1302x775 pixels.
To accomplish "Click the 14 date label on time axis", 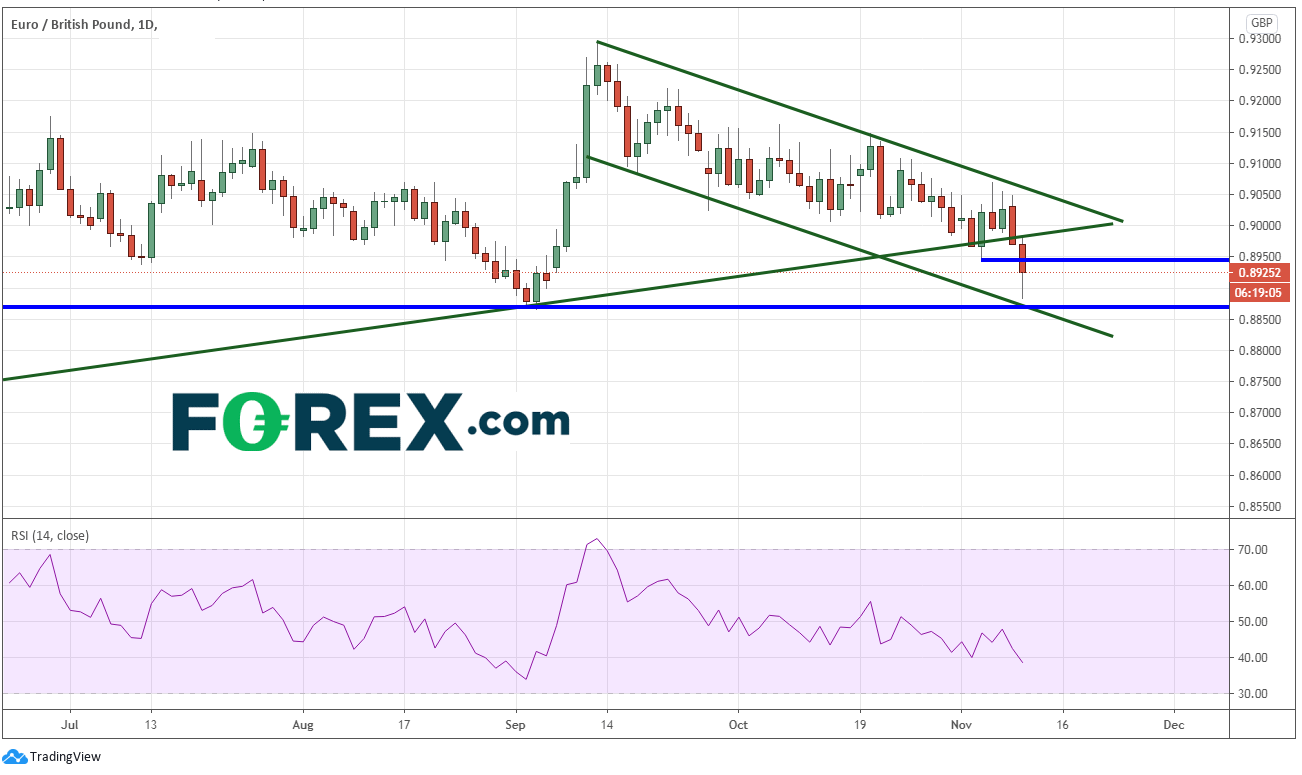I will click(607, 724).
